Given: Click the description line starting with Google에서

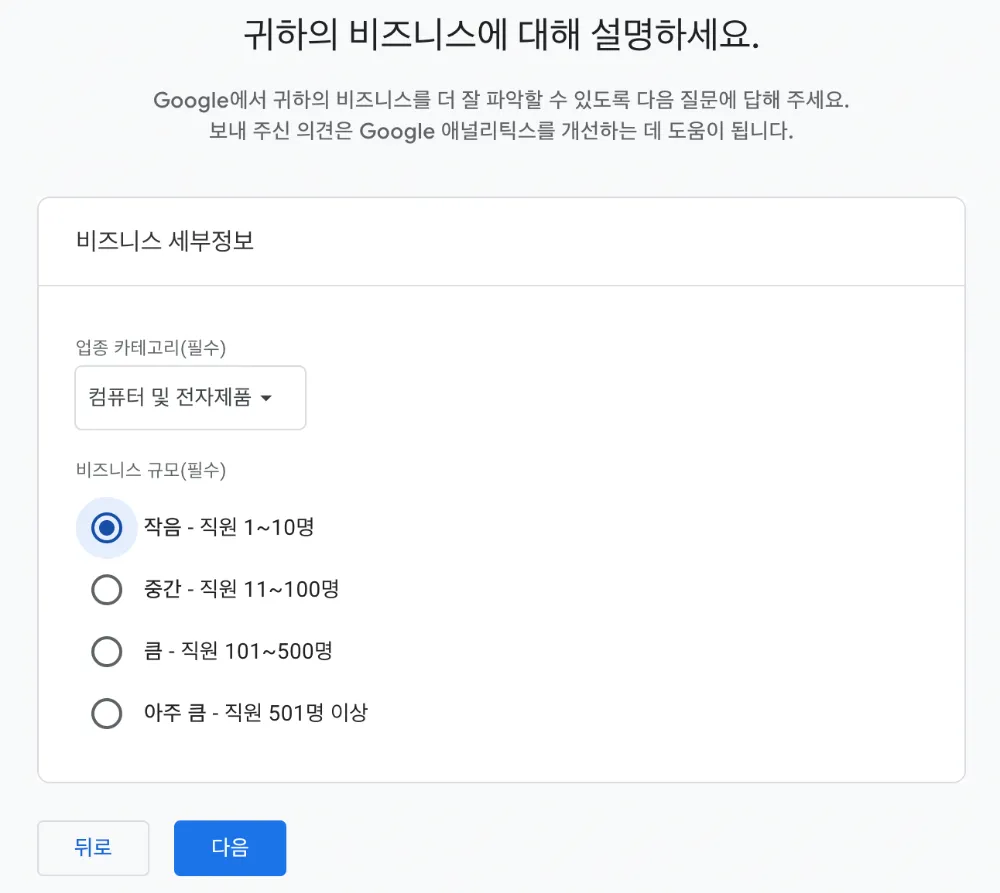Looking at the screenshot, I should (507, 100).
